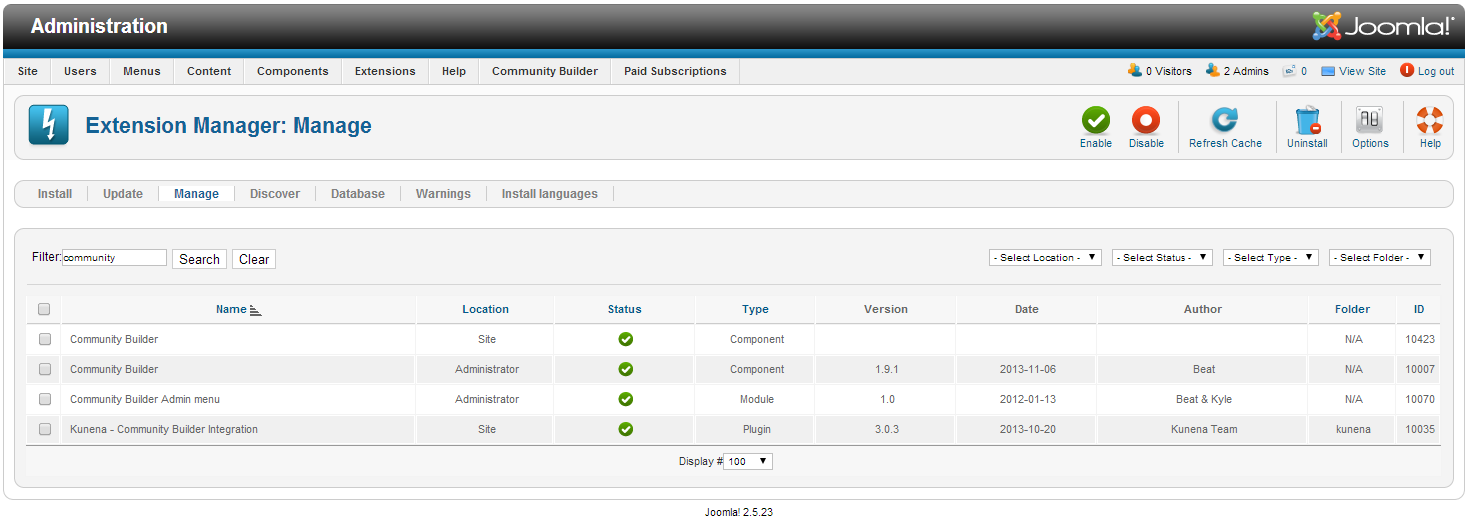Sort by Status column header
This screenshot has width=1474, height=522.
pyautogui.click(x=625, y=310)
